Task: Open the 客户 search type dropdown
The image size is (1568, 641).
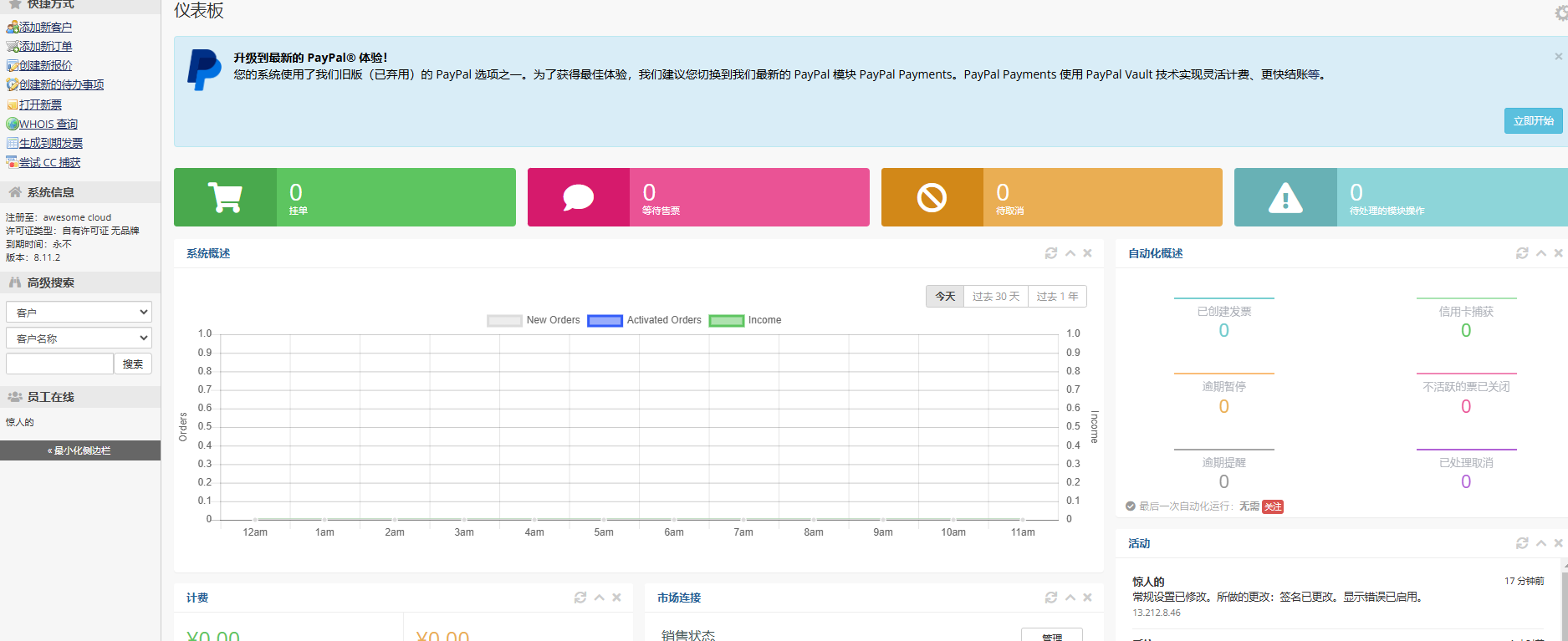Action: click(79, 312)
